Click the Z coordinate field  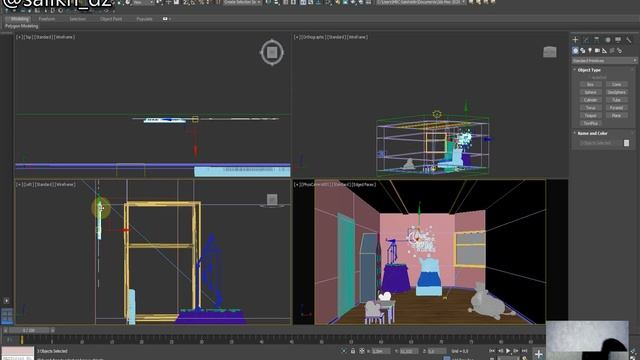tap(436, 351)
